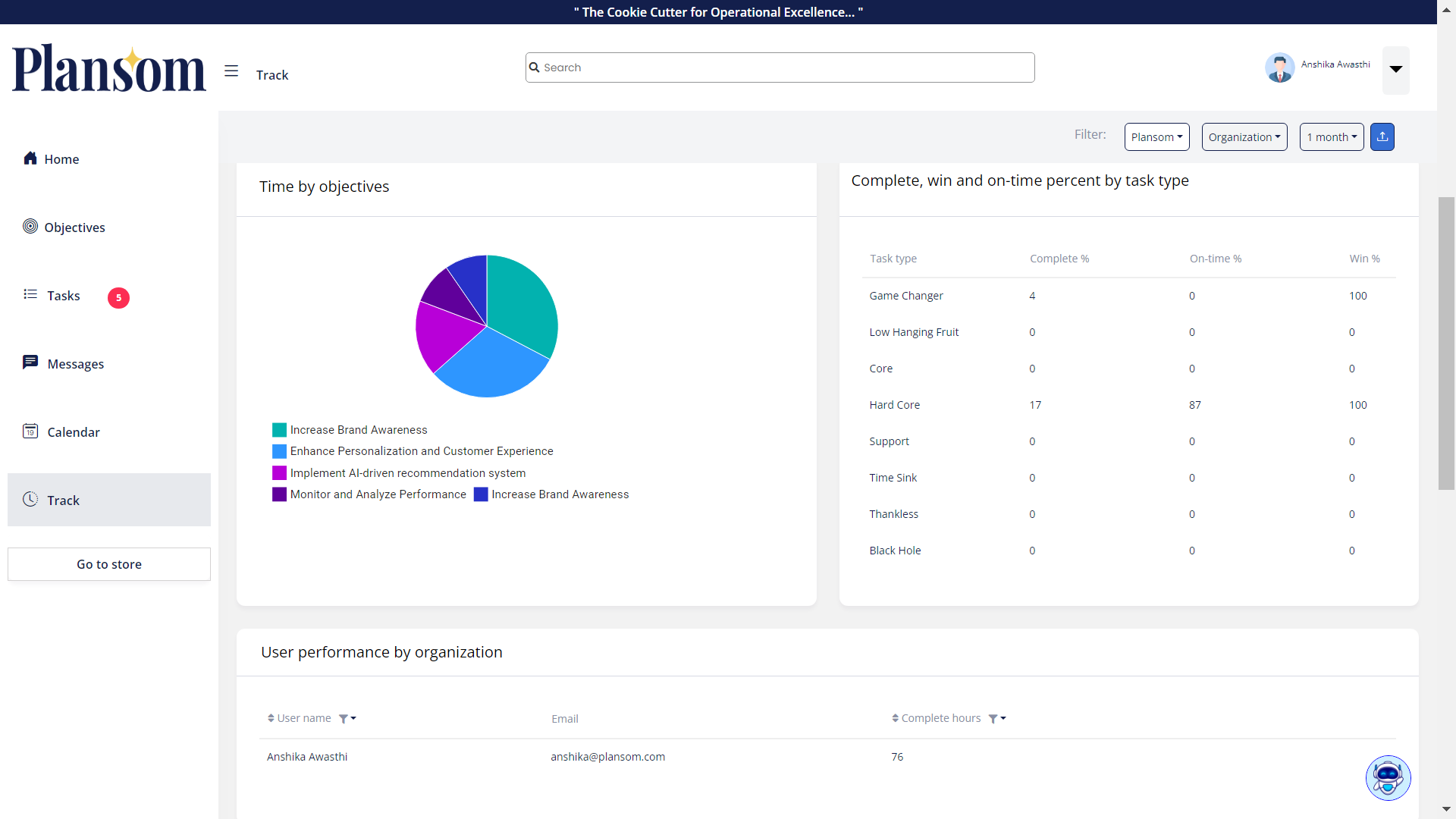Open the 1 month period dropdown
The width and height of the screenshot is (1456, 819).
1331,137
